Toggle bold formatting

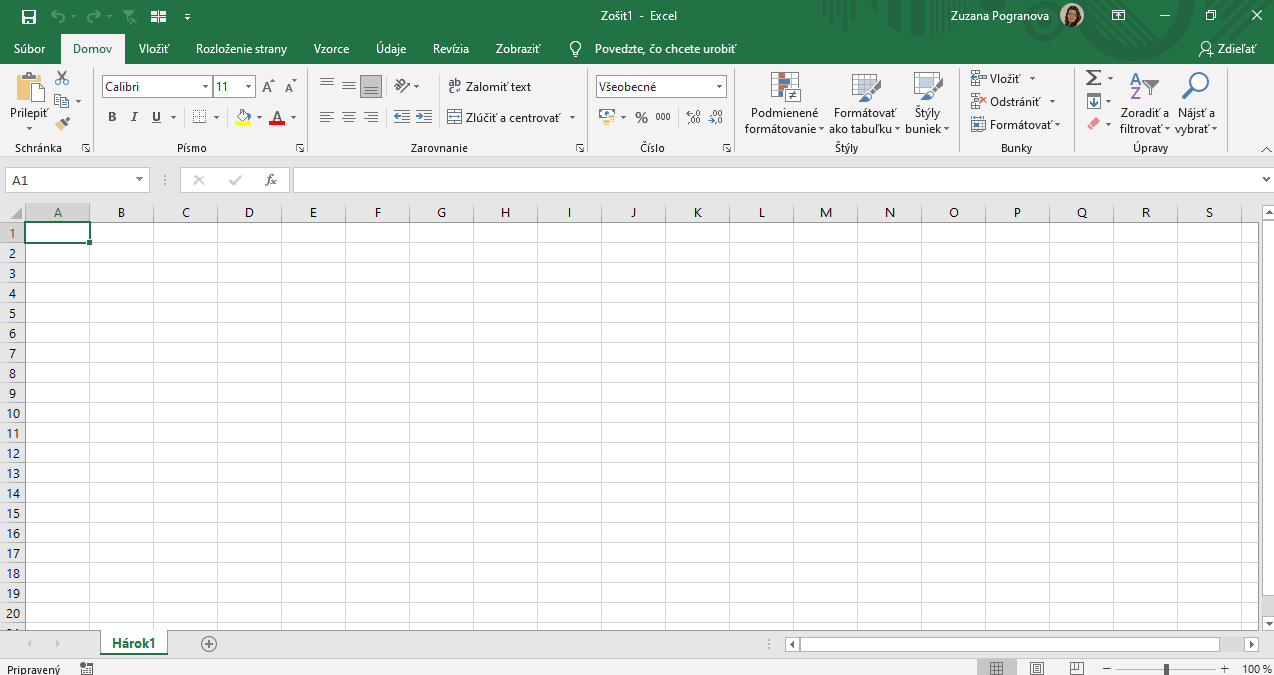click(x=112, y=117)
